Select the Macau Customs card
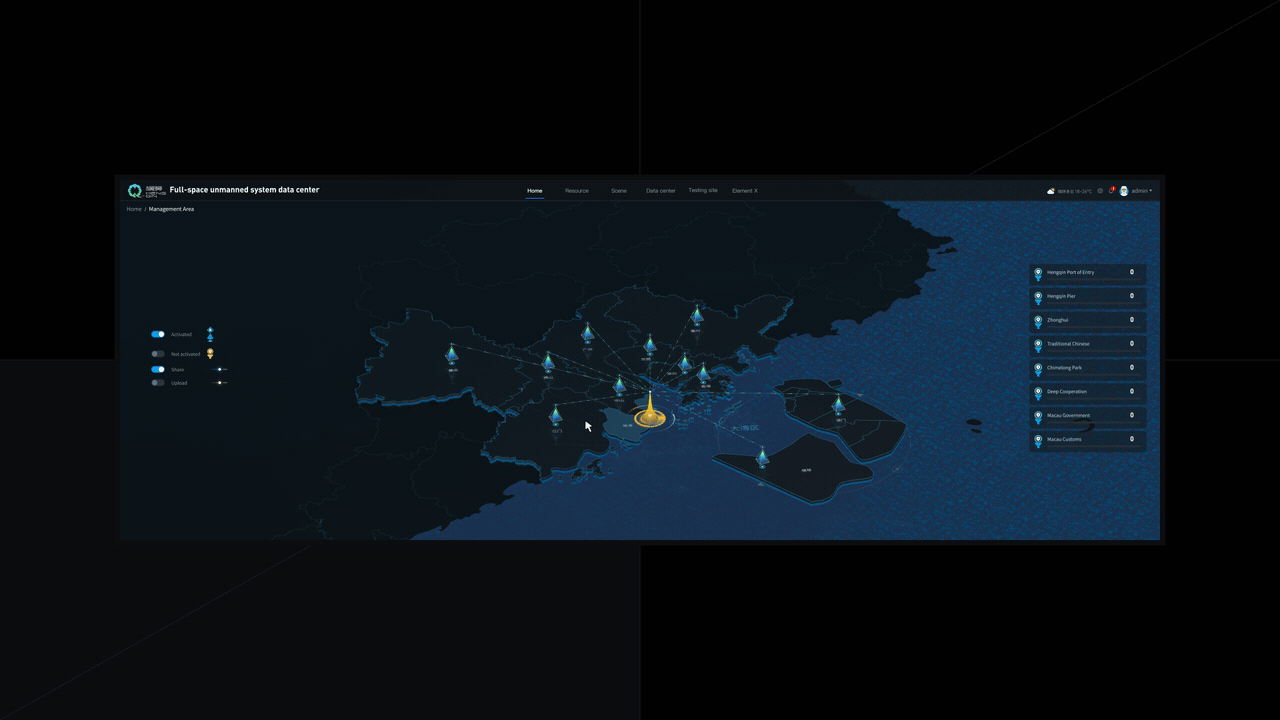 point(1088,441)
